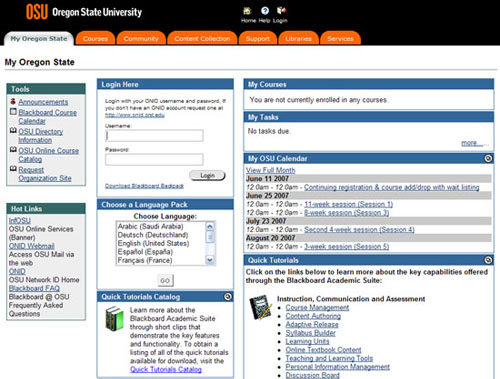Open the Blackboard FAQ link
The image size is (500, 379).
(34, 288)
